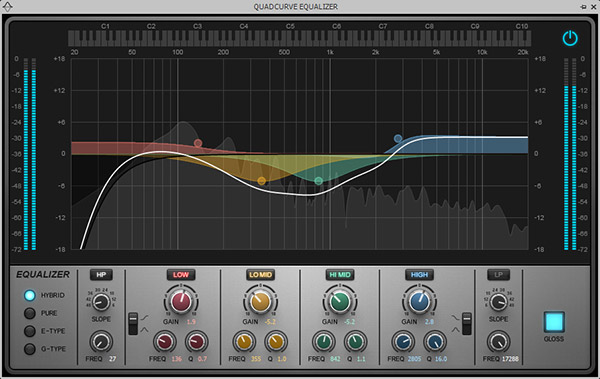The image size is (600, 379).
Task: Click the HIGH Q value 16.0
Action: (441, 359)
